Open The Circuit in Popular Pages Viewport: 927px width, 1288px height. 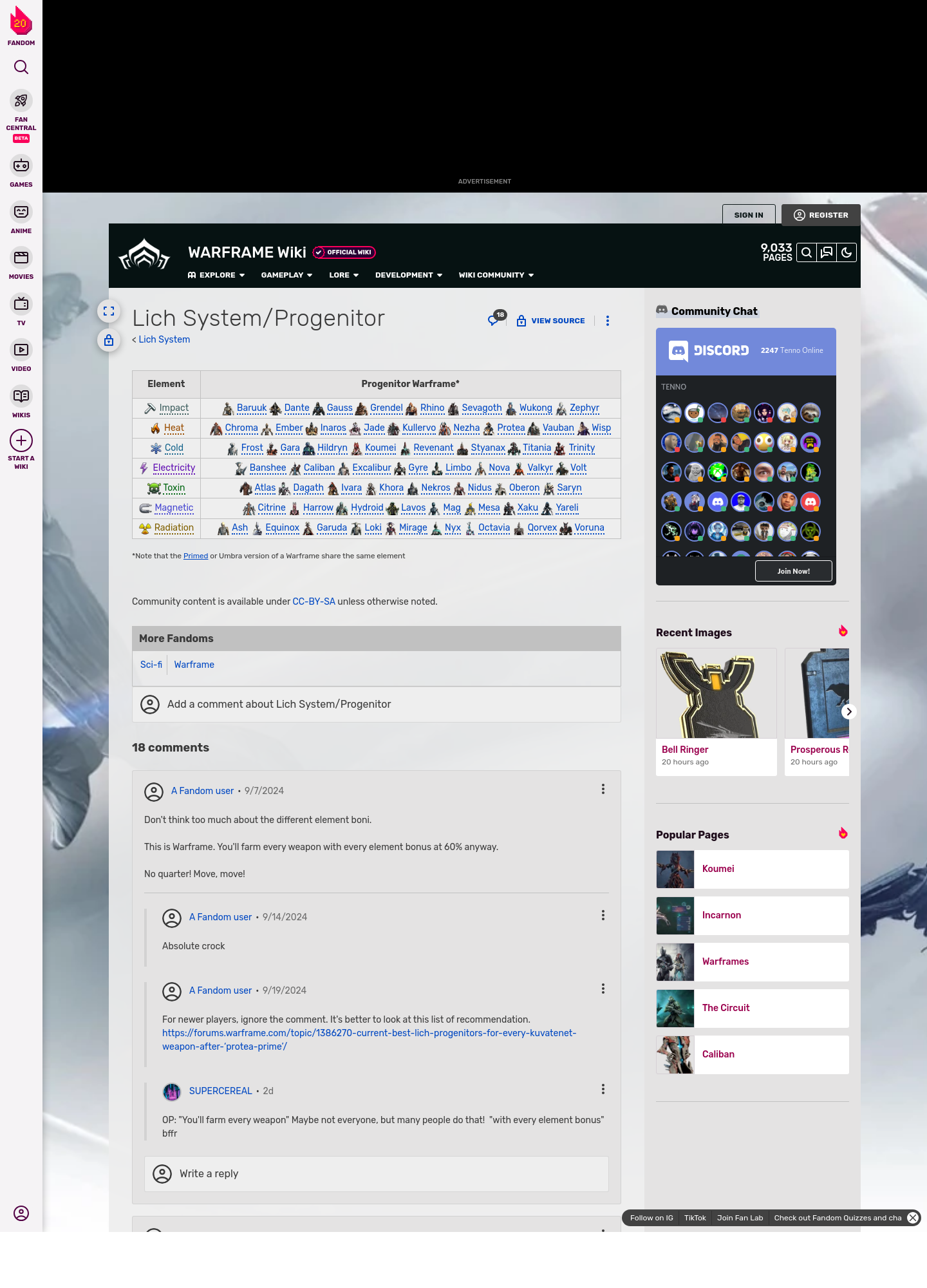[753, 1009]
